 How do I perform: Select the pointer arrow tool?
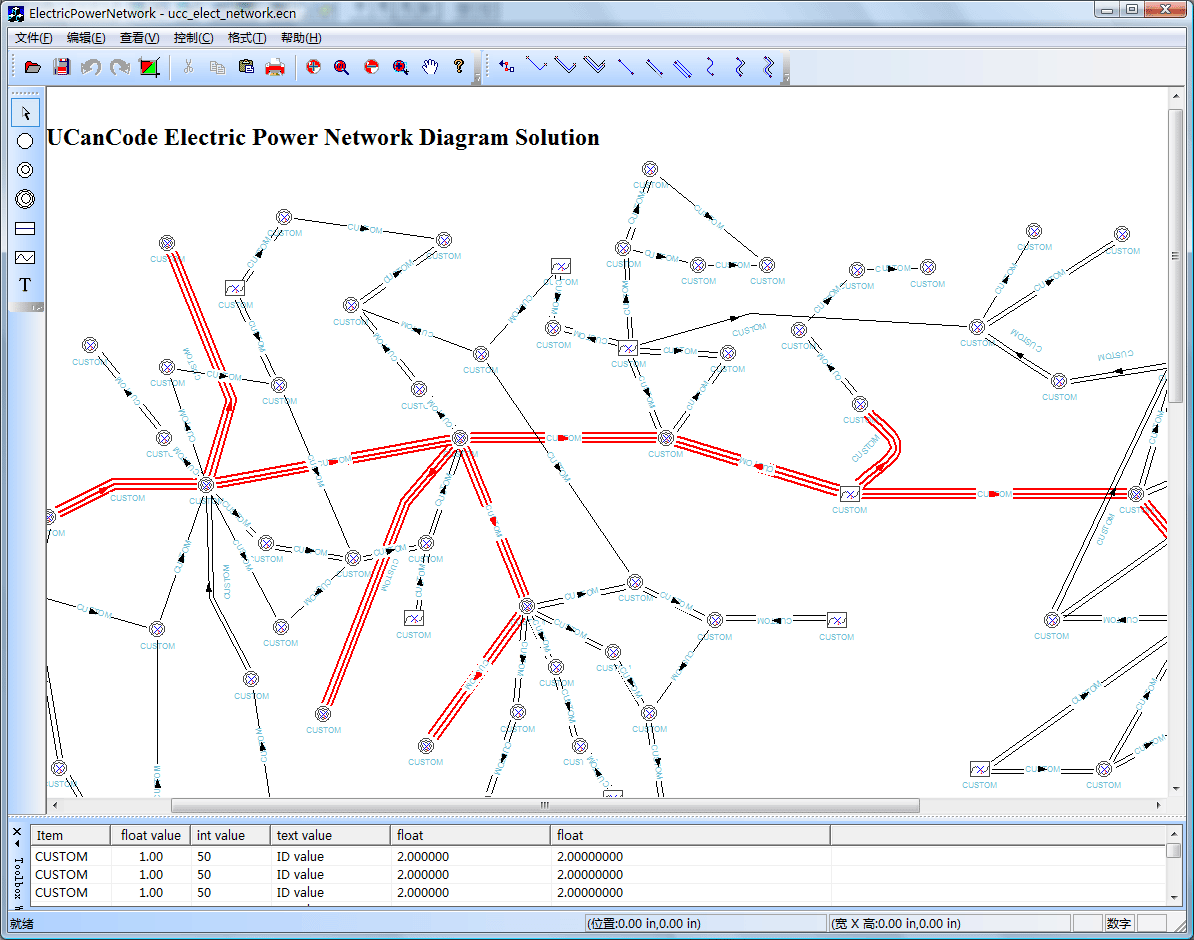coord(26,113)
